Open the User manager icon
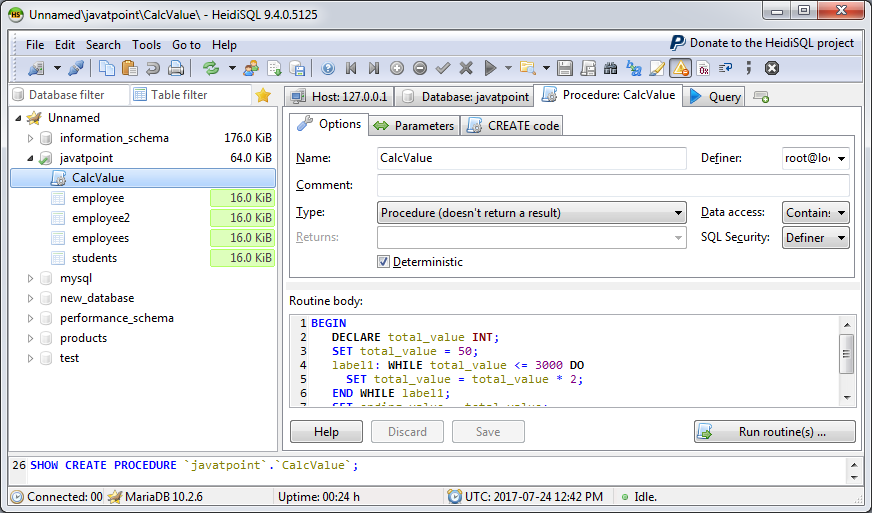 click(x=251, y=68)
